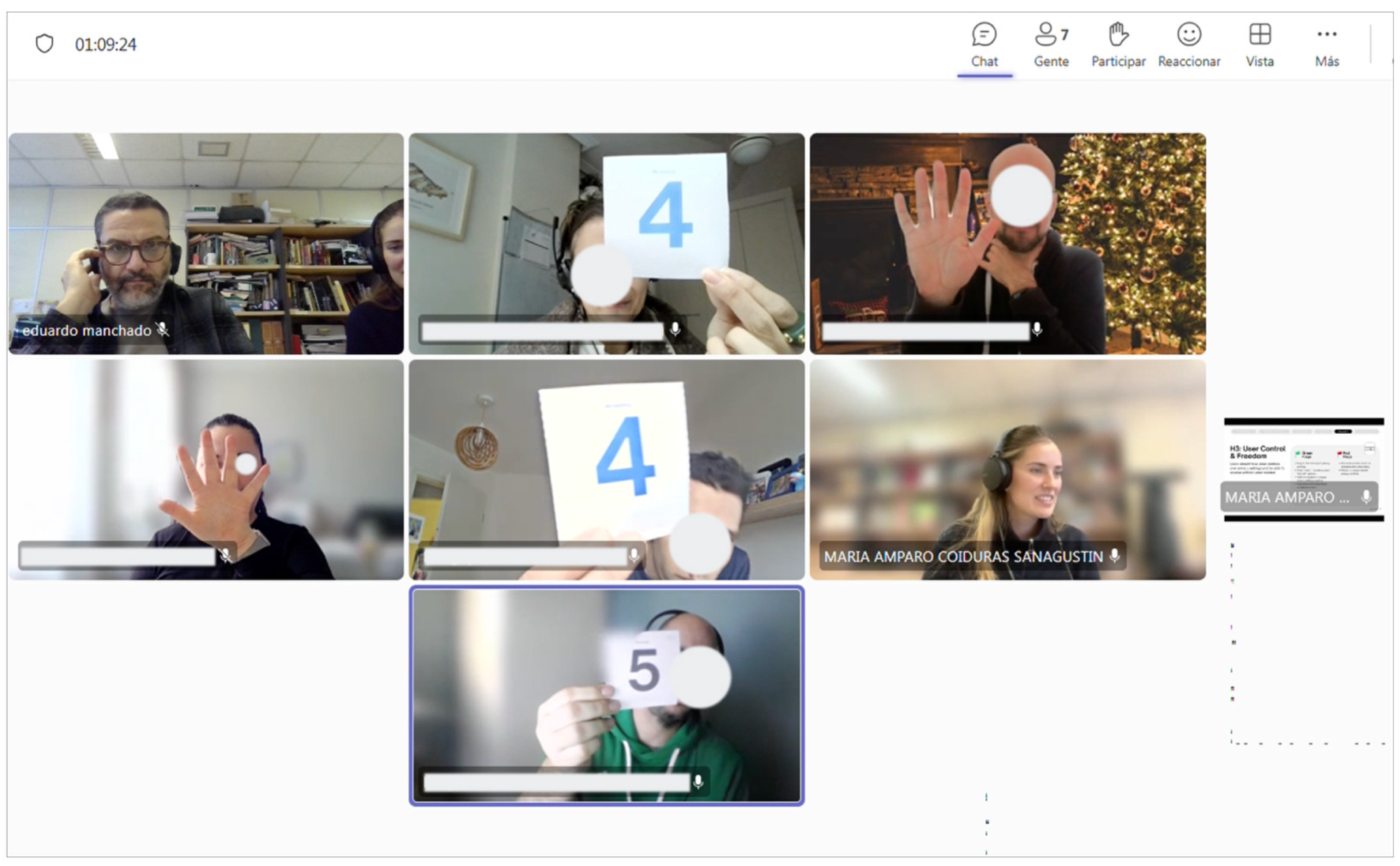Select the H3 User Control shared-screen thumbnail
1400x866 pixels.
[1303, 469]
